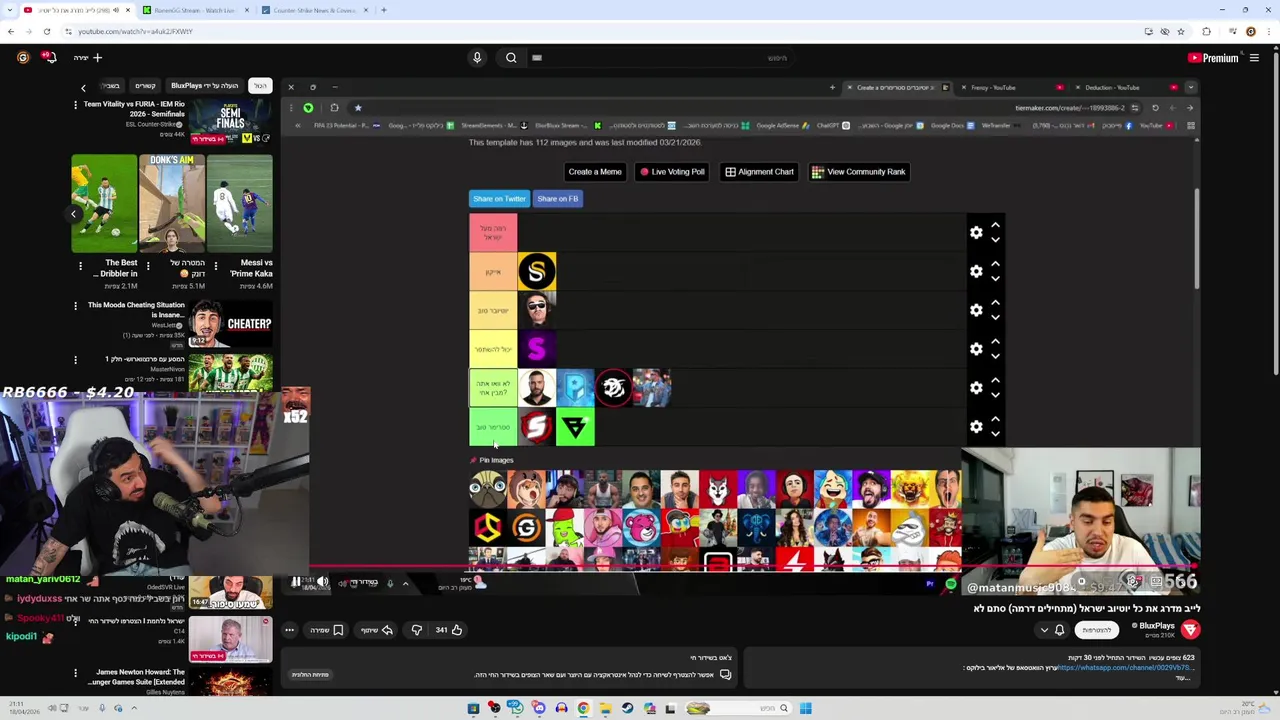Click the red top tier label
This screenshot has width=1280, height=720.
493,233
